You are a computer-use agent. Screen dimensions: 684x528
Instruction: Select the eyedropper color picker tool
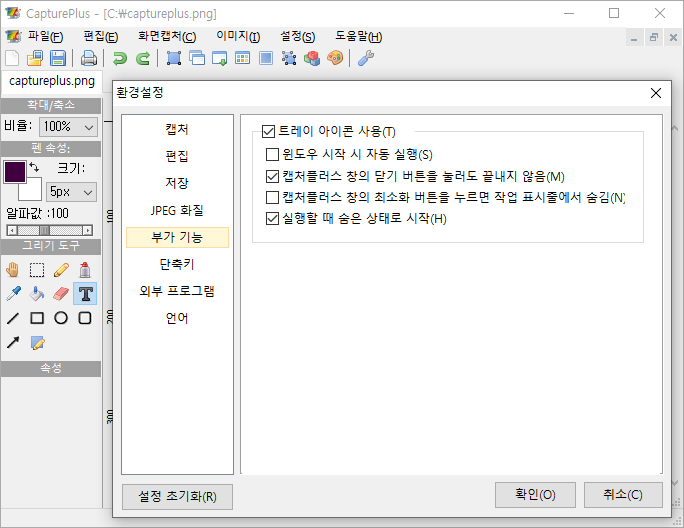pyautogui.click(x=13, y=294)
